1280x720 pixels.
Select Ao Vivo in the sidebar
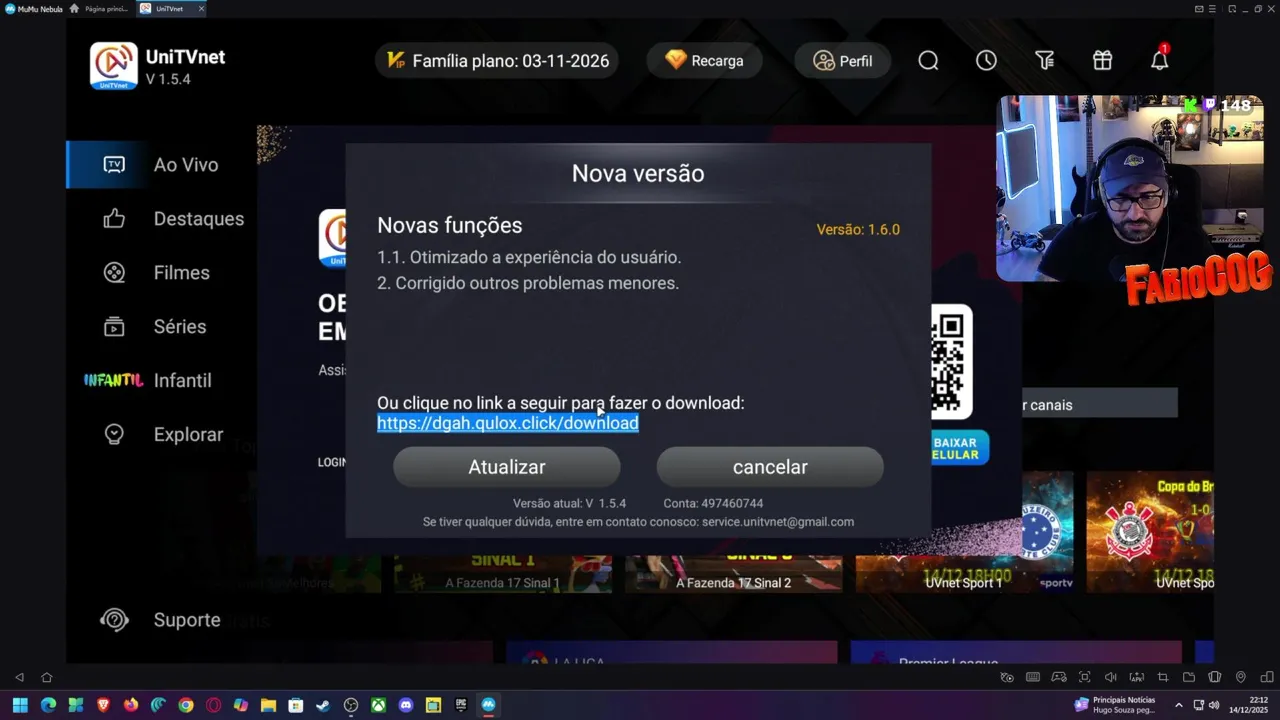coord(161,165)
